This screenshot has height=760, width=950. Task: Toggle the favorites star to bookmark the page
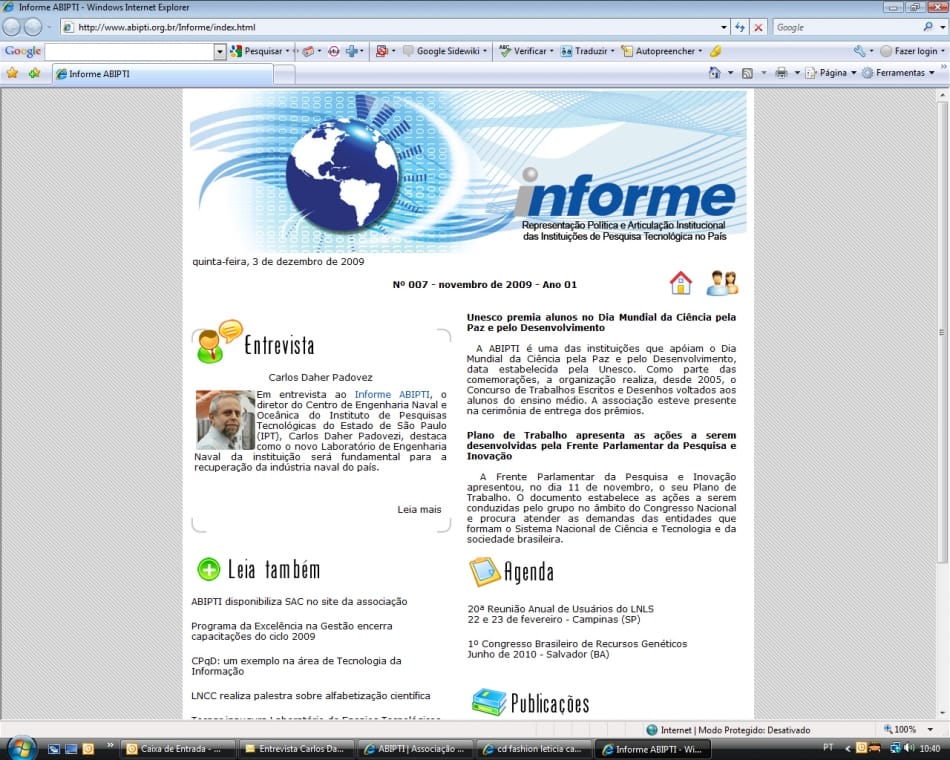13,72
